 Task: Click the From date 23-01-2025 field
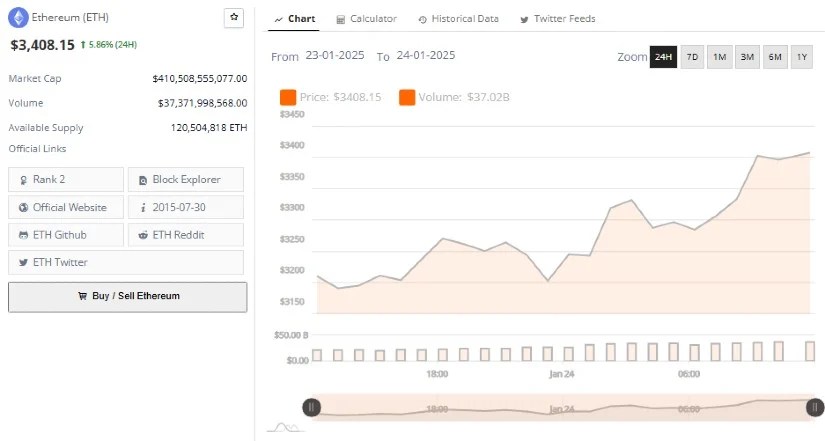tap(336, 56)
